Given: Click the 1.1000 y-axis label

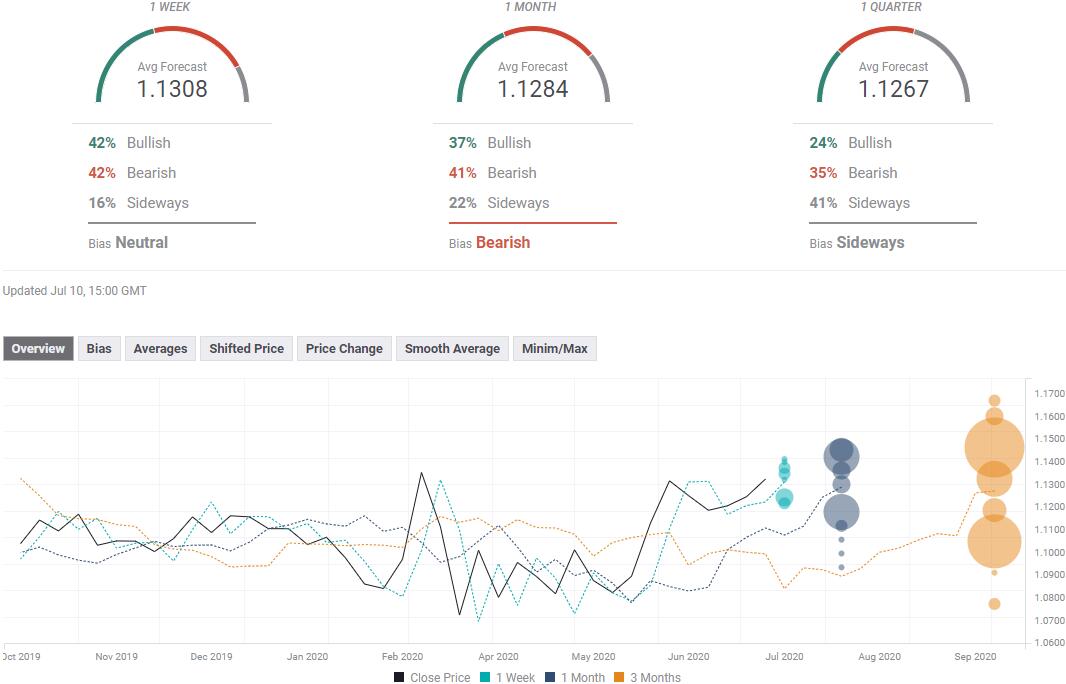Looking at the screenshot, I should tap(1050, 553).
